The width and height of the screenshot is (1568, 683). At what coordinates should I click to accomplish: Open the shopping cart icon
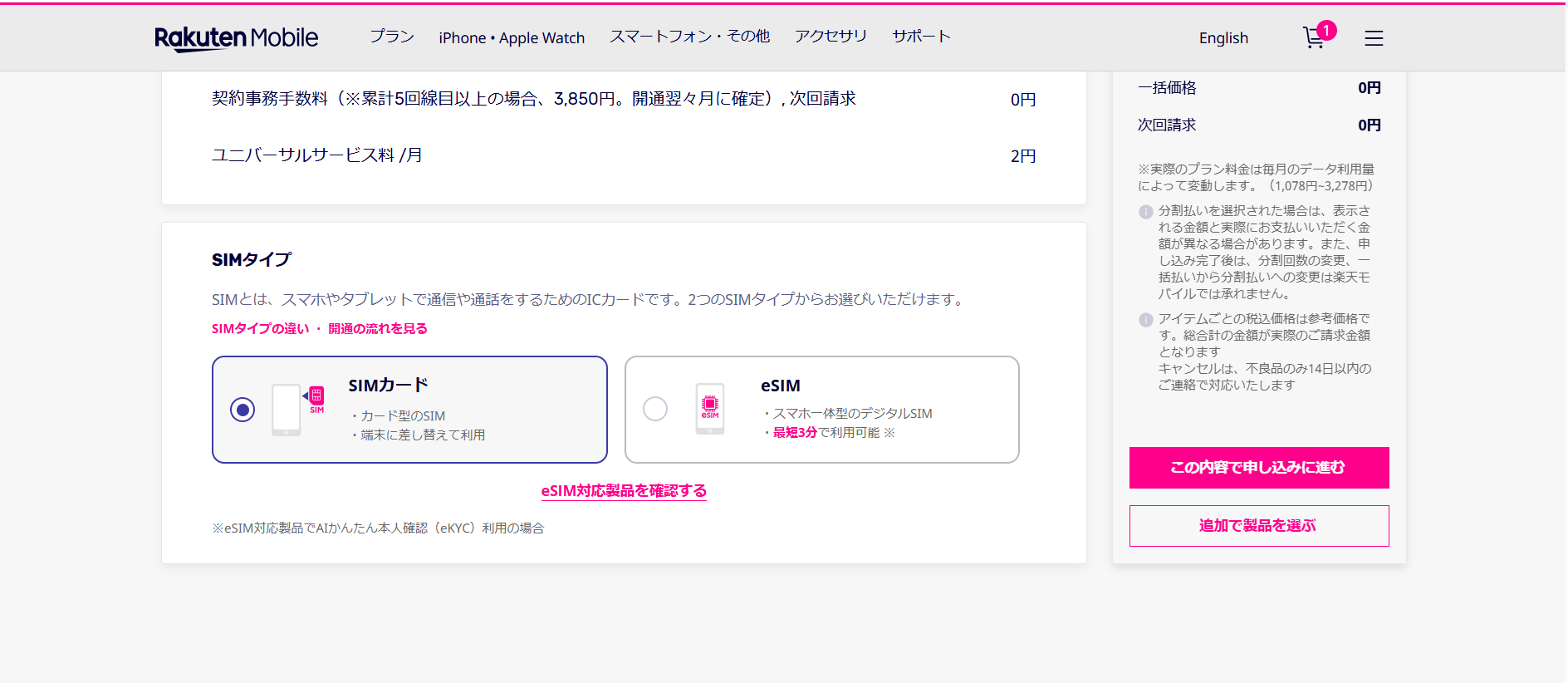tap(1312, 39)
